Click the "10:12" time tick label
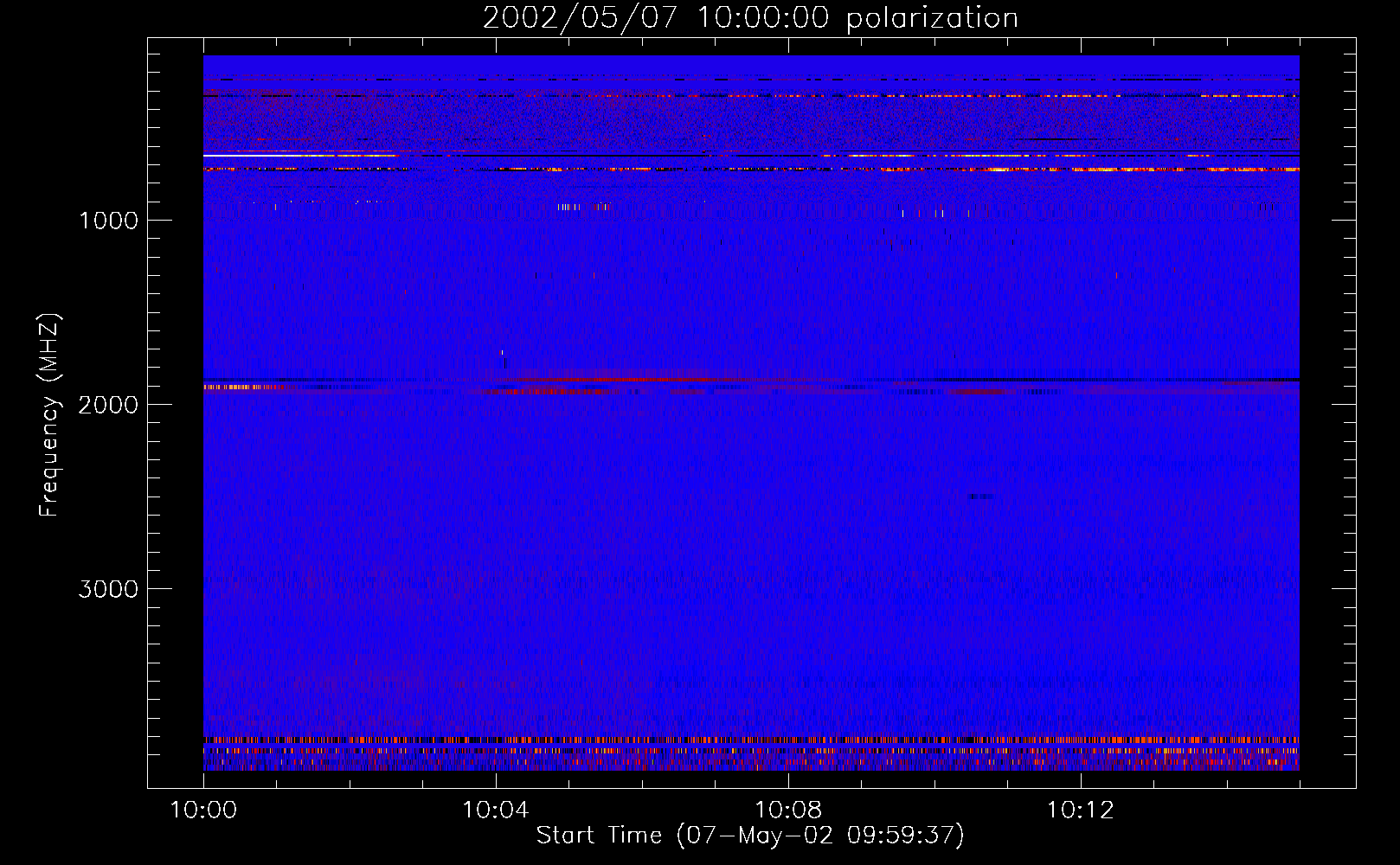Image resolution: width=1400 pixels, height=865 pixels. click(1081, 810)
